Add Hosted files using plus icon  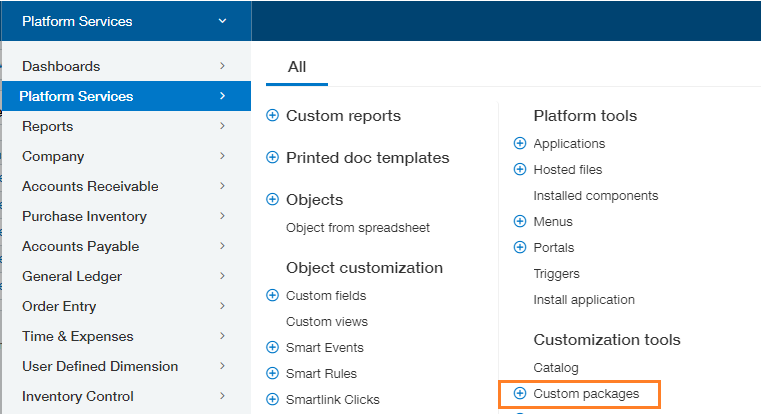520,169
